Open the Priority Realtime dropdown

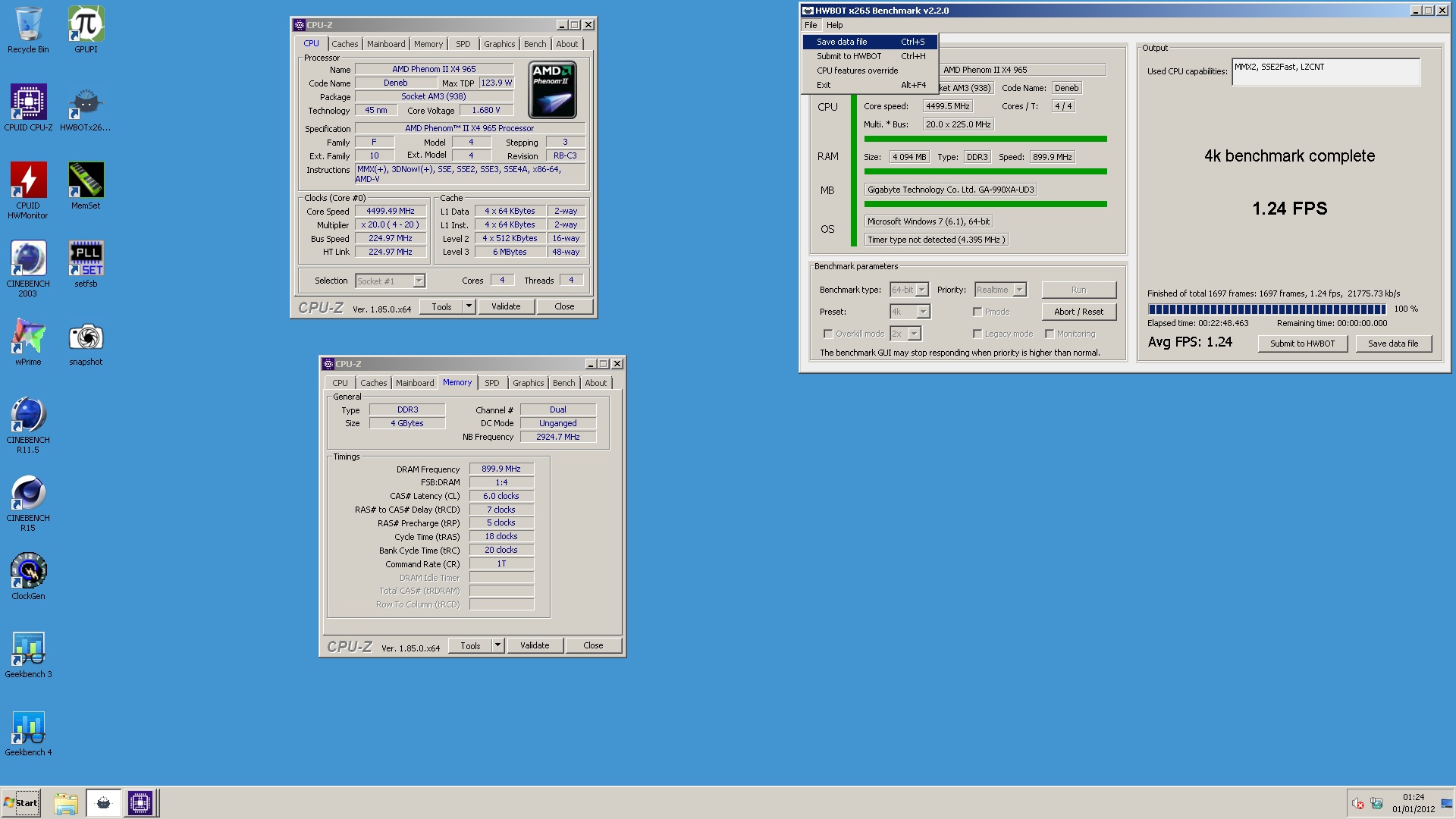point(1020,290)
